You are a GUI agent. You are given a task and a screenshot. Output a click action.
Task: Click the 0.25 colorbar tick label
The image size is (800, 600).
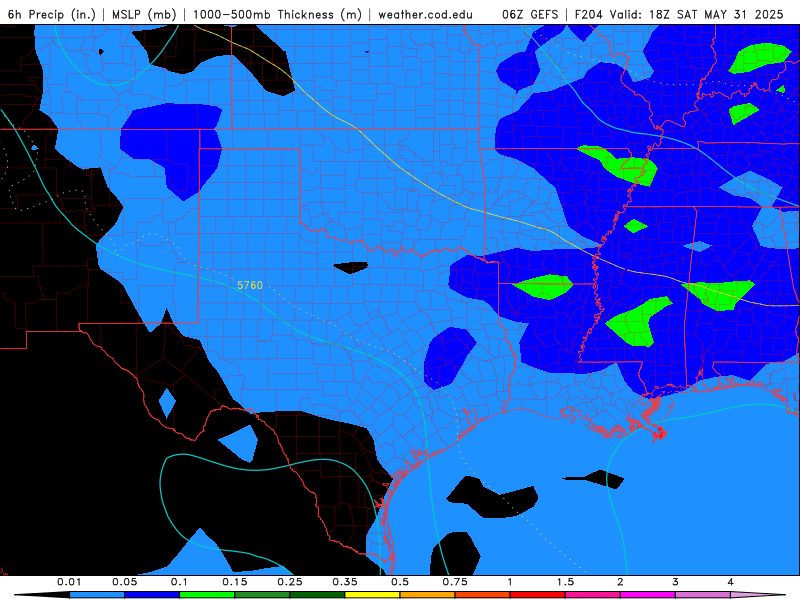pyautogui.click(x=290, y=582)
